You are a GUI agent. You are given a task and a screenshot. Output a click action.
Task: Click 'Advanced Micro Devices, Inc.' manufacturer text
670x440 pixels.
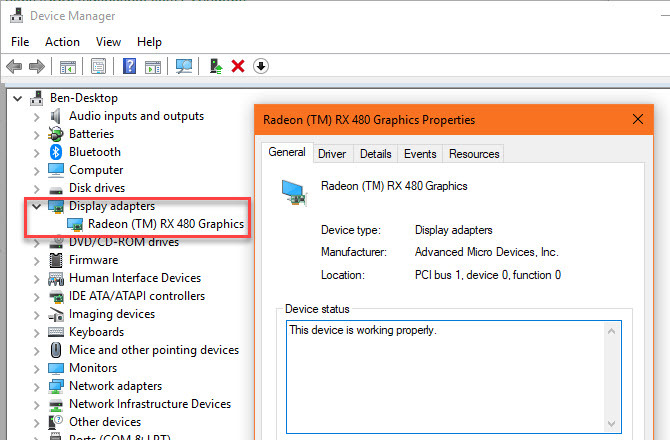coord(486,252)
